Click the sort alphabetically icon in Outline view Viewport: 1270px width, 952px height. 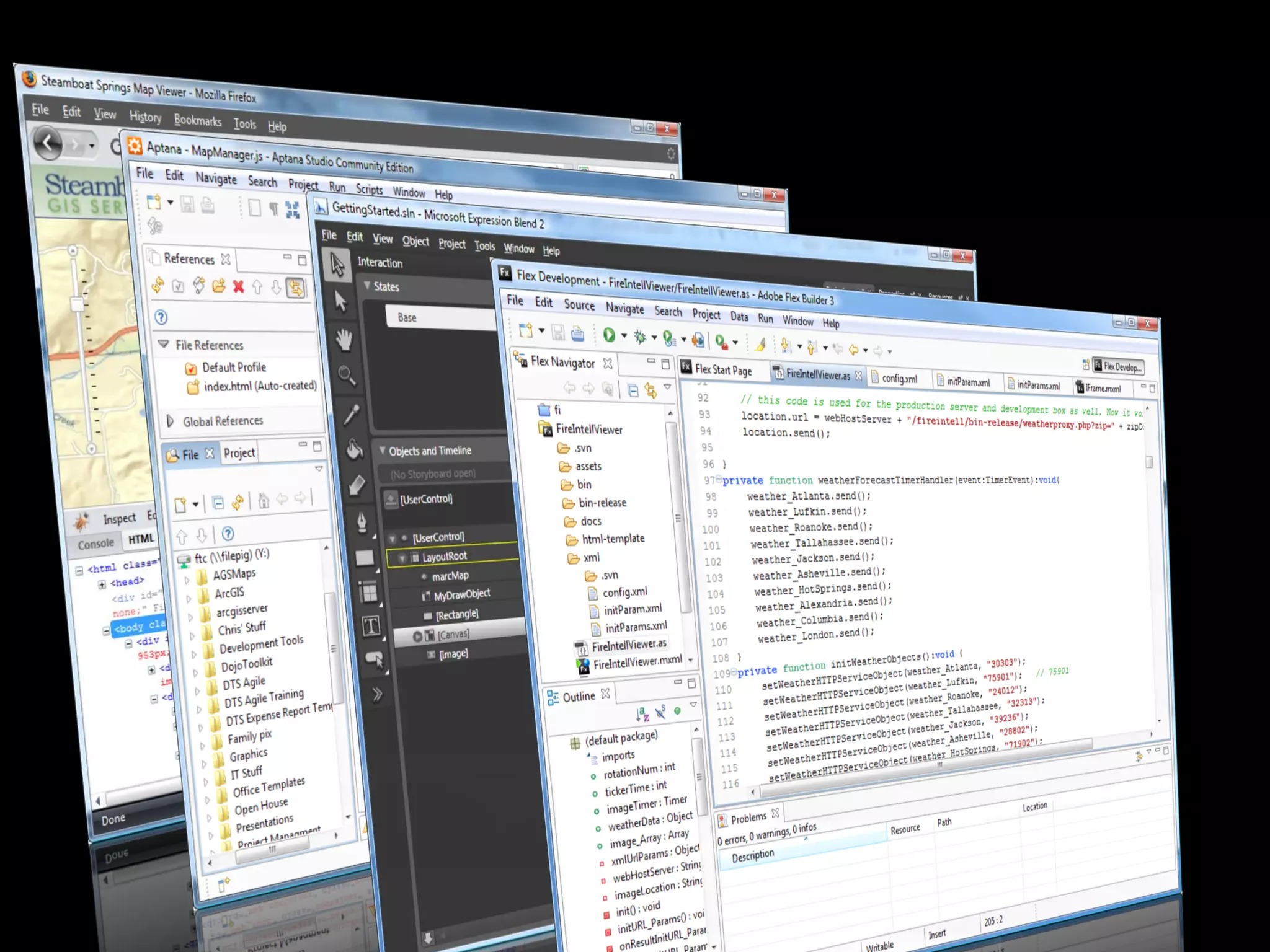[642, 714]
